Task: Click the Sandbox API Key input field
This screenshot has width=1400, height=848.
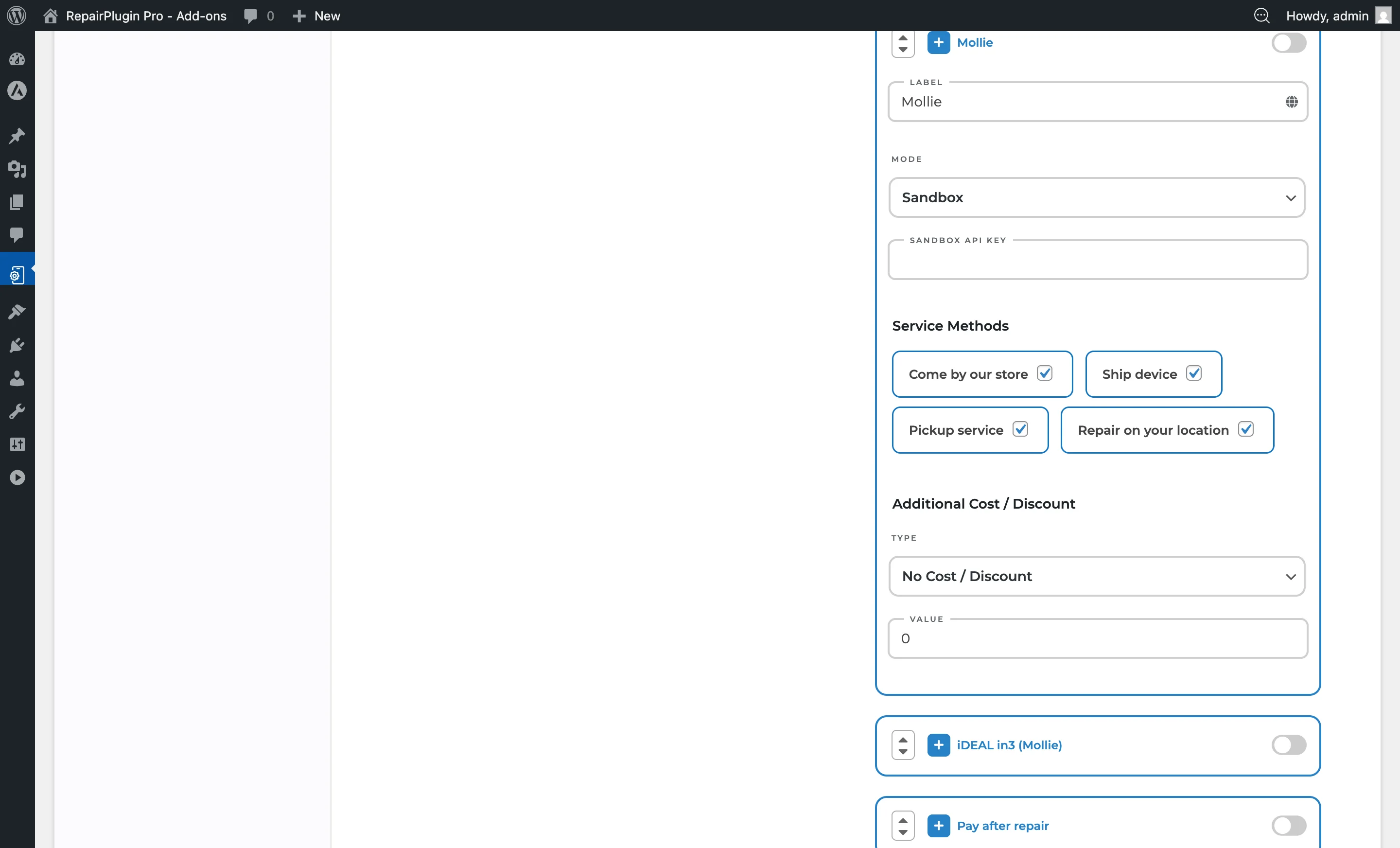Action: [1097, 260]
